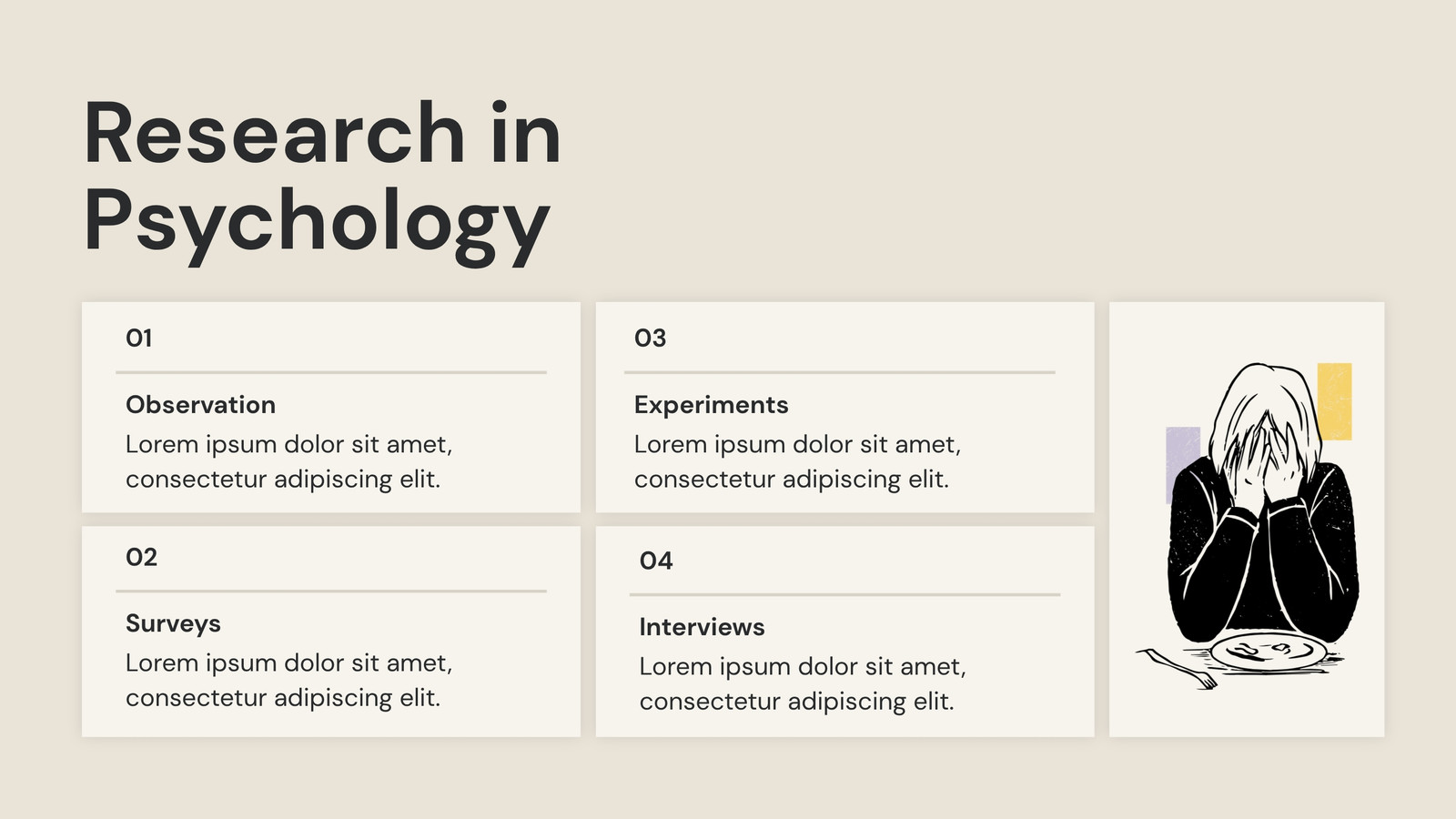Click the fork drawing beside the plate

tap(1176, 668)
